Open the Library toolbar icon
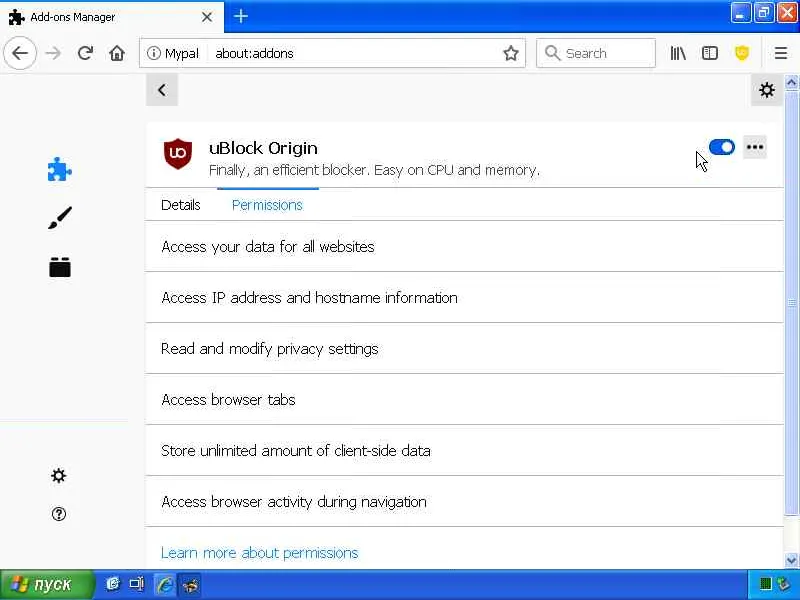 (x=678, y=53)
